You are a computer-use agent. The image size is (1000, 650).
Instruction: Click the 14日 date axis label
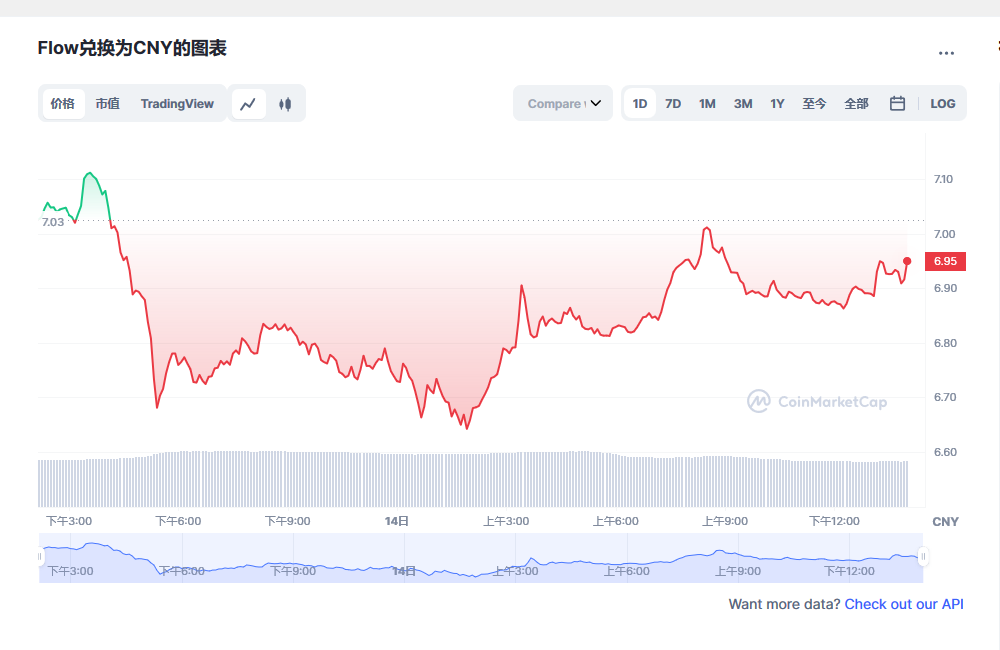(397, 521)
